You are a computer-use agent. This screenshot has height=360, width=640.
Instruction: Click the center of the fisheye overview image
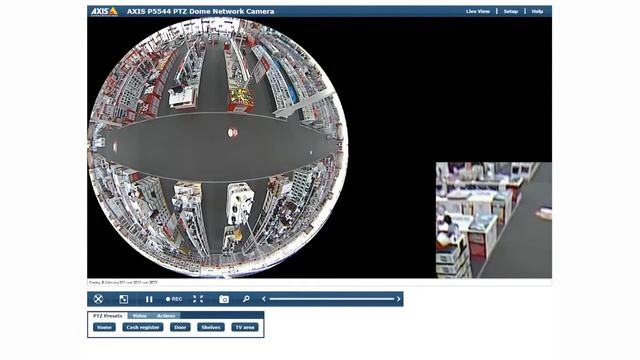pyautogui.click(x=218, y=148)
